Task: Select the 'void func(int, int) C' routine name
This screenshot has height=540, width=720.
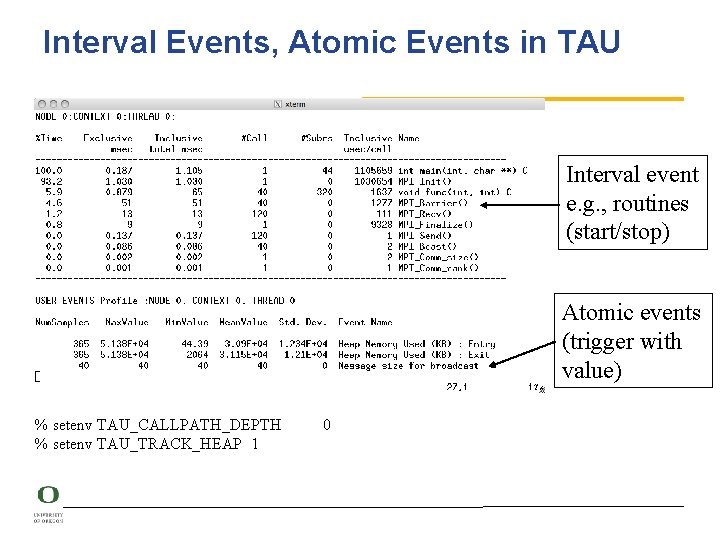Action: tap(455, 192)
